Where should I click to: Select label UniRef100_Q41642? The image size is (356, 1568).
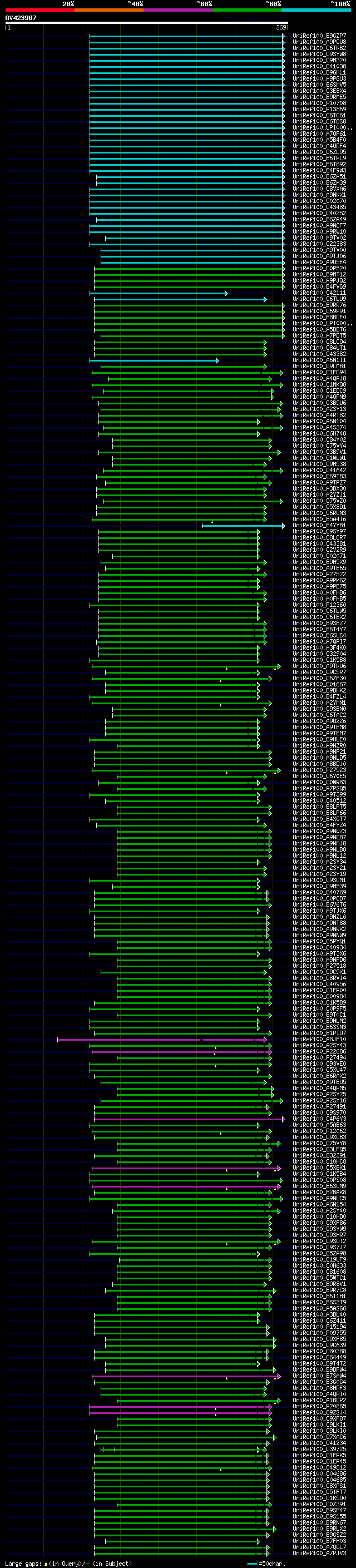(319, 471)
